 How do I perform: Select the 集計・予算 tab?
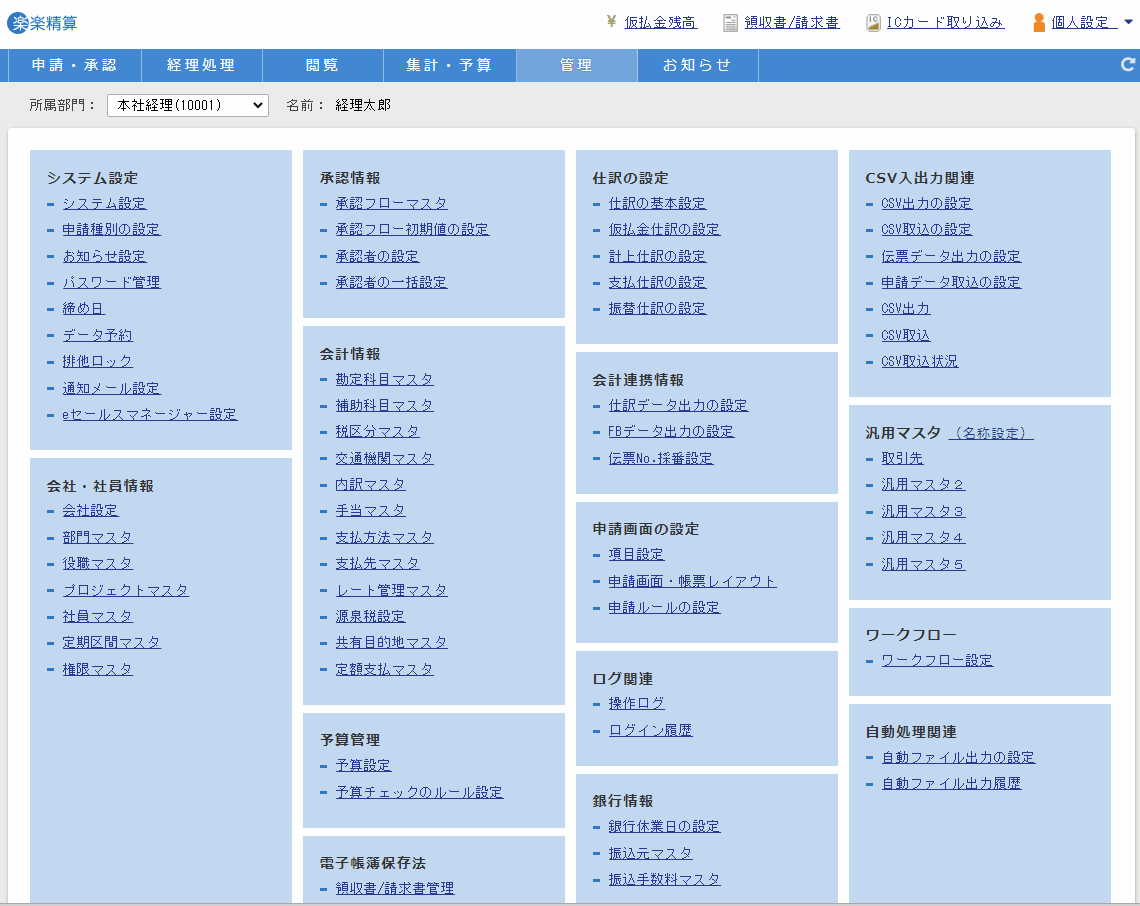pyautogui.click(x=449, y=65)
